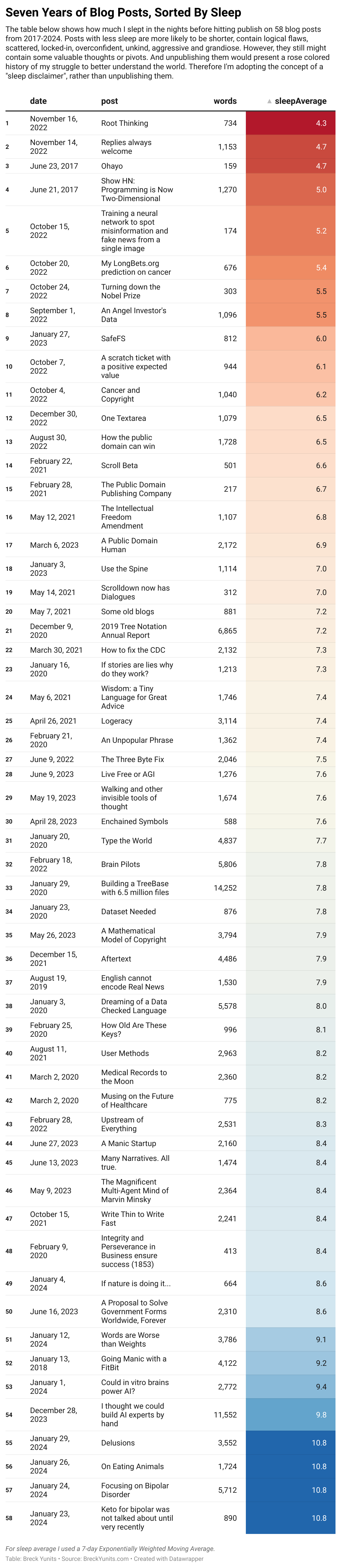This screenshot has height=1568, width=341.
Task: Select the Logeracy post title
Action: coord(117,721)
